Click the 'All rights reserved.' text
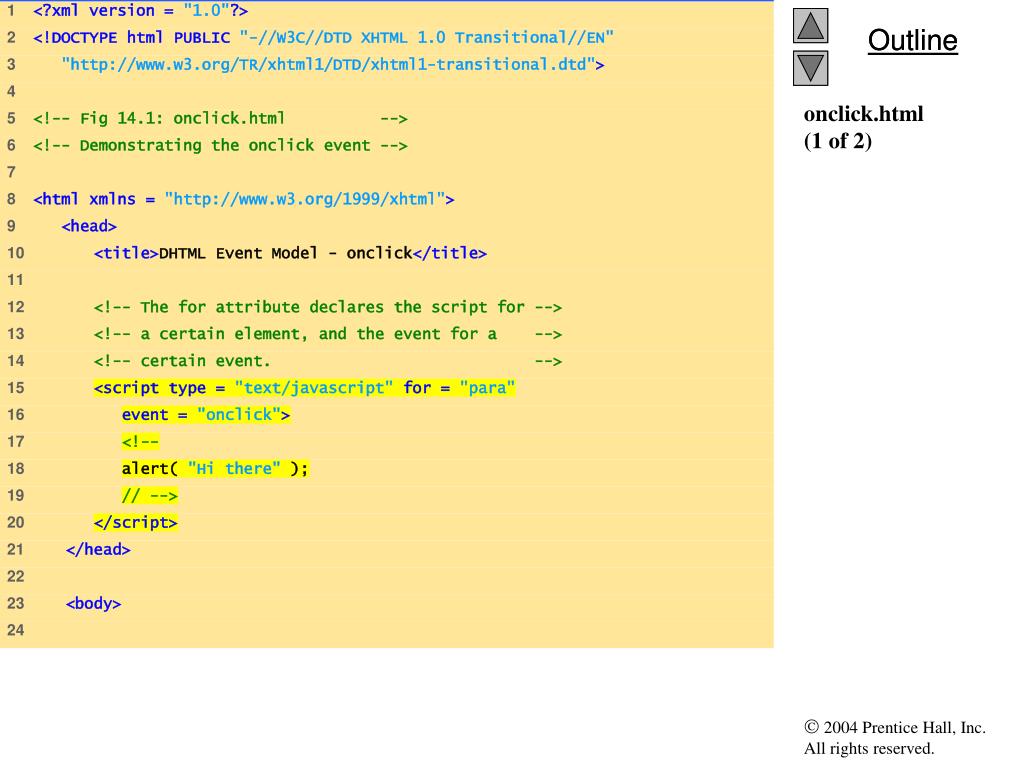The height and width of the screenshot is (768, 1024). click(869, 748)
